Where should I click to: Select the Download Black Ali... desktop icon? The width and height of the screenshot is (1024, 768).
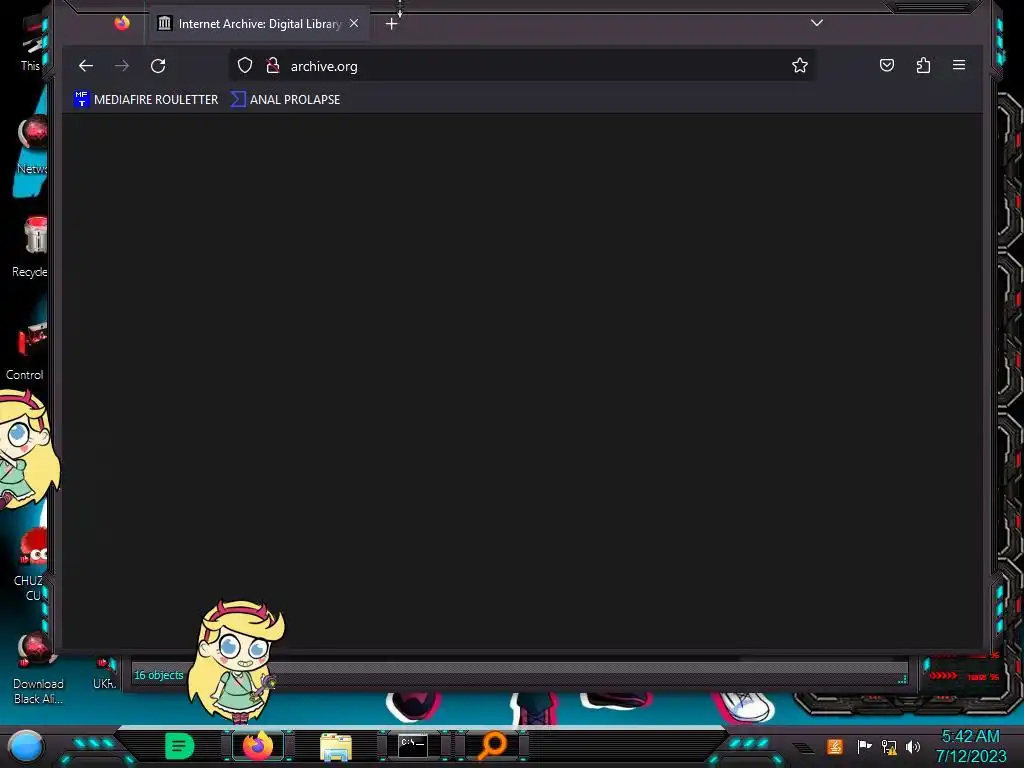pos(38,669)
